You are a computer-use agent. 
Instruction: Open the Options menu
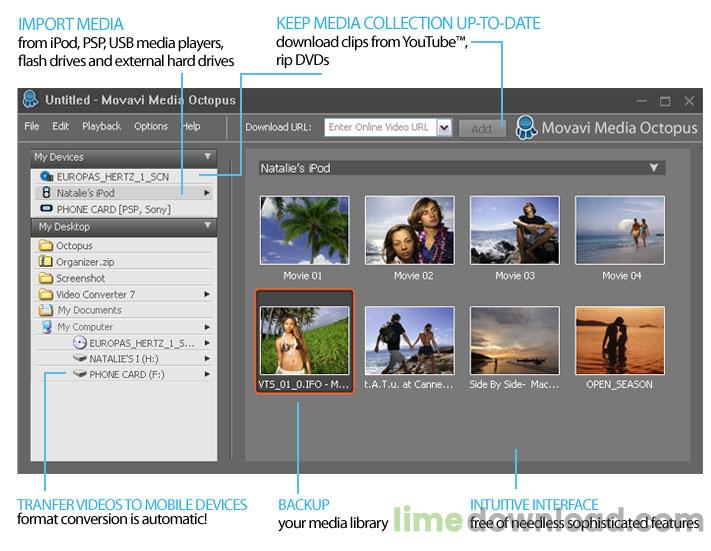click(x=151, y=127)
